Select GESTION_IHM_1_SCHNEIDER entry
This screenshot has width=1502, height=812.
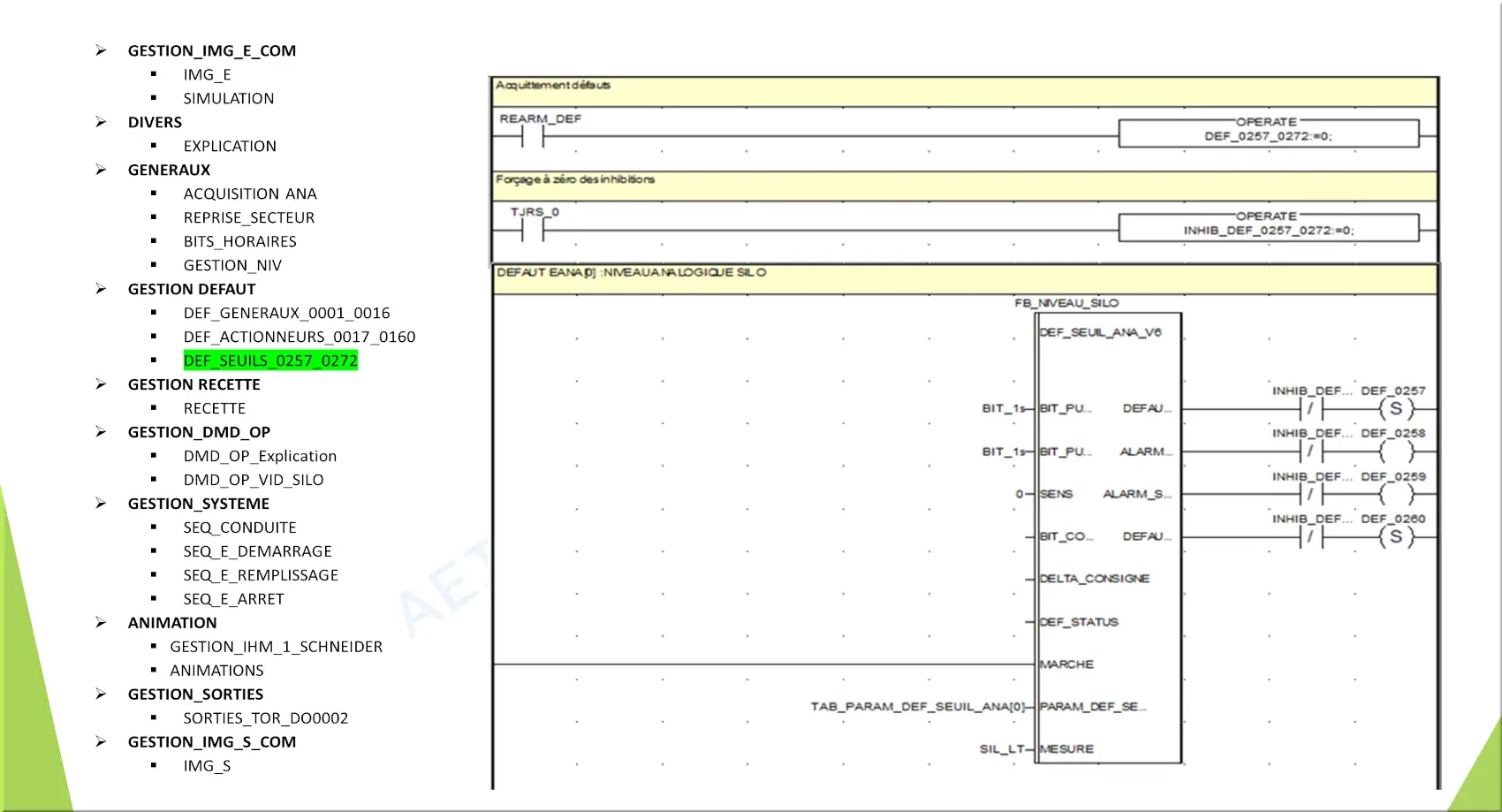[x=277, y=648]
